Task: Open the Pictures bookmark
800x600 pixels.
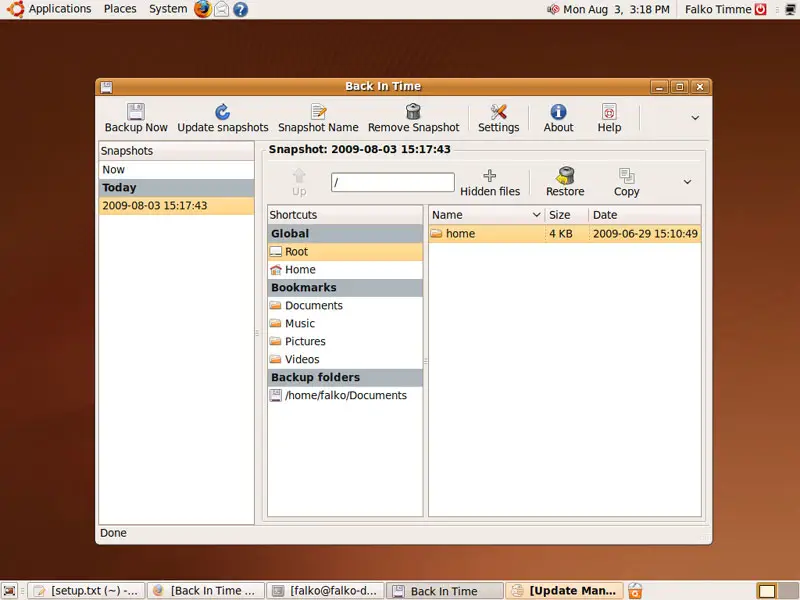Action: pos(345,341)
